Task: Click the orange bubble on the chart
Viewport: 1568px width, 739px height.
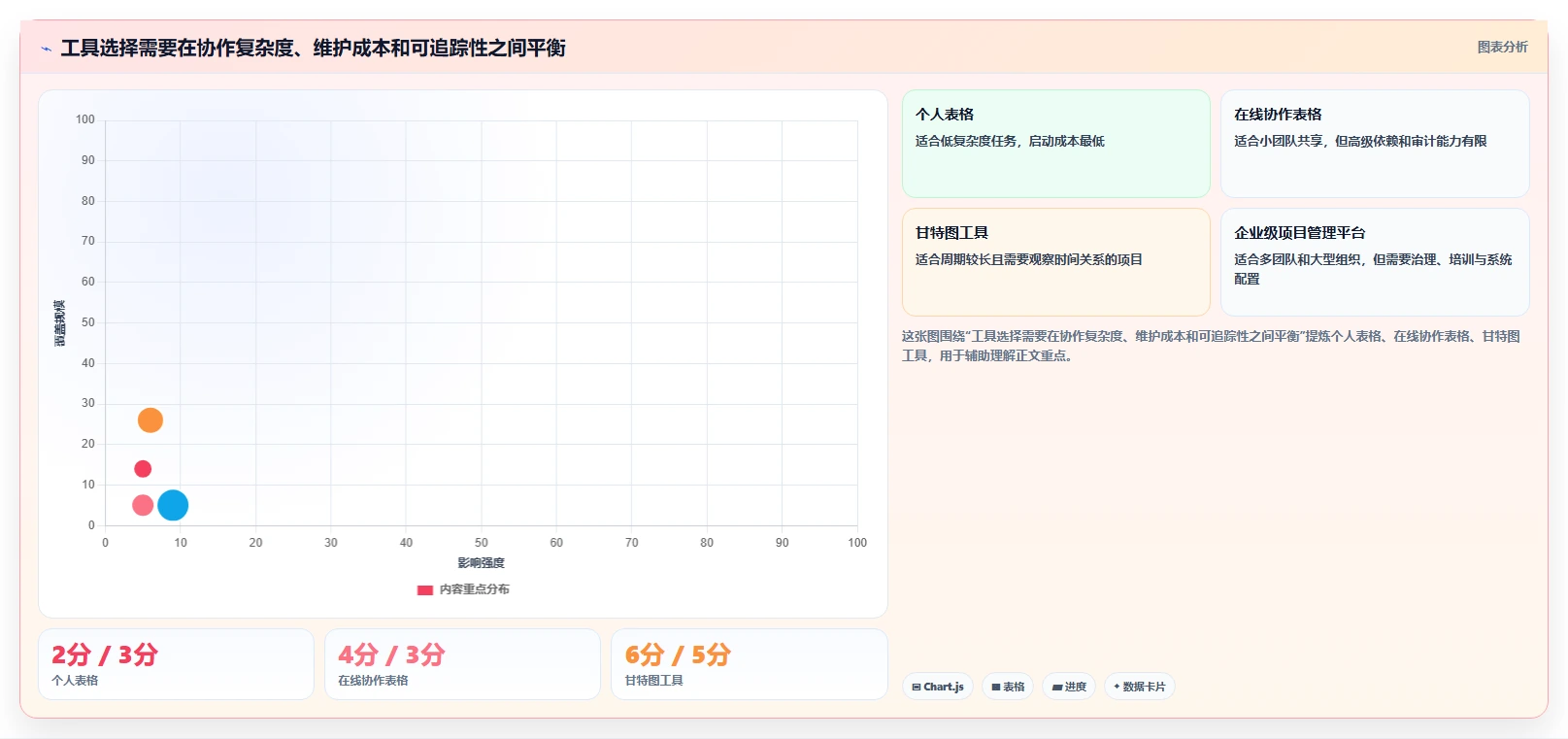Action: pyautogui.click(x=150, y=420)
